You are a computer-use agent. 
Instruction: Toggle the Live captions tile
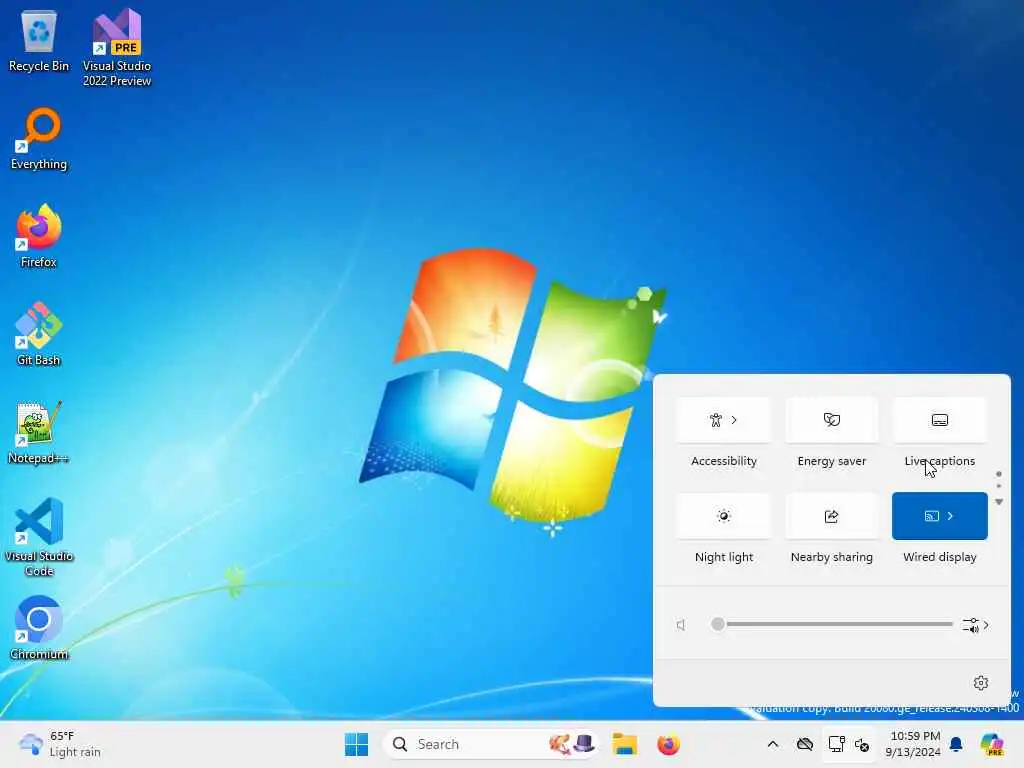pyautogui.click(x=940, y=420)
